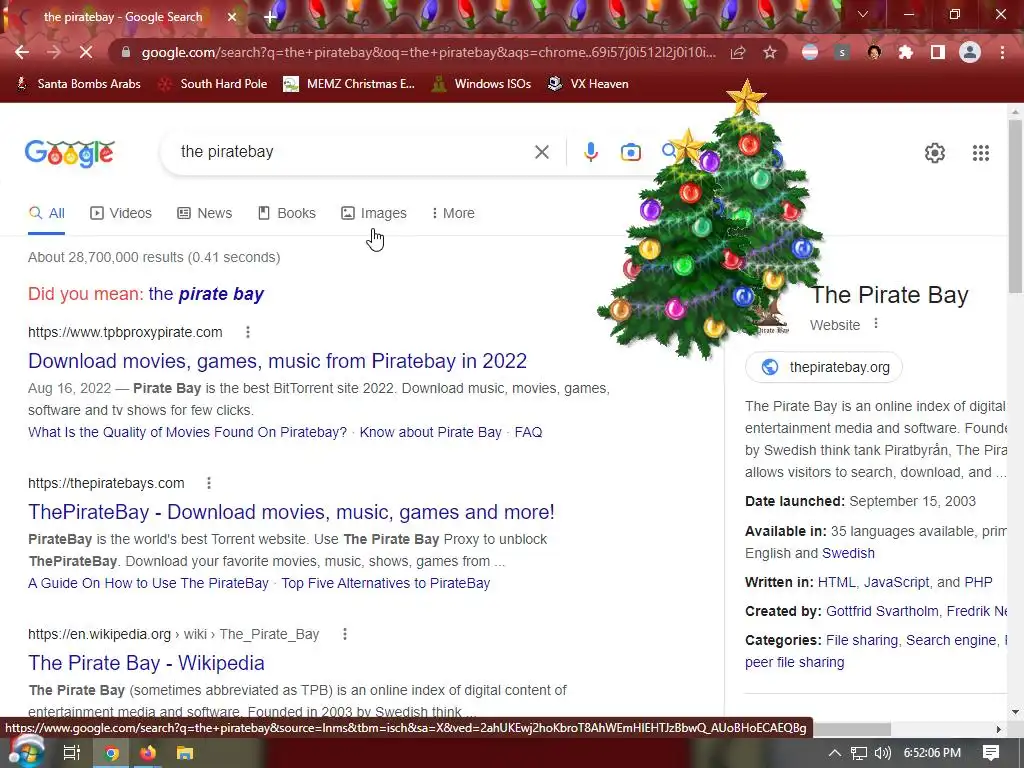Open VX Heaven bookmark

point(588,84)
